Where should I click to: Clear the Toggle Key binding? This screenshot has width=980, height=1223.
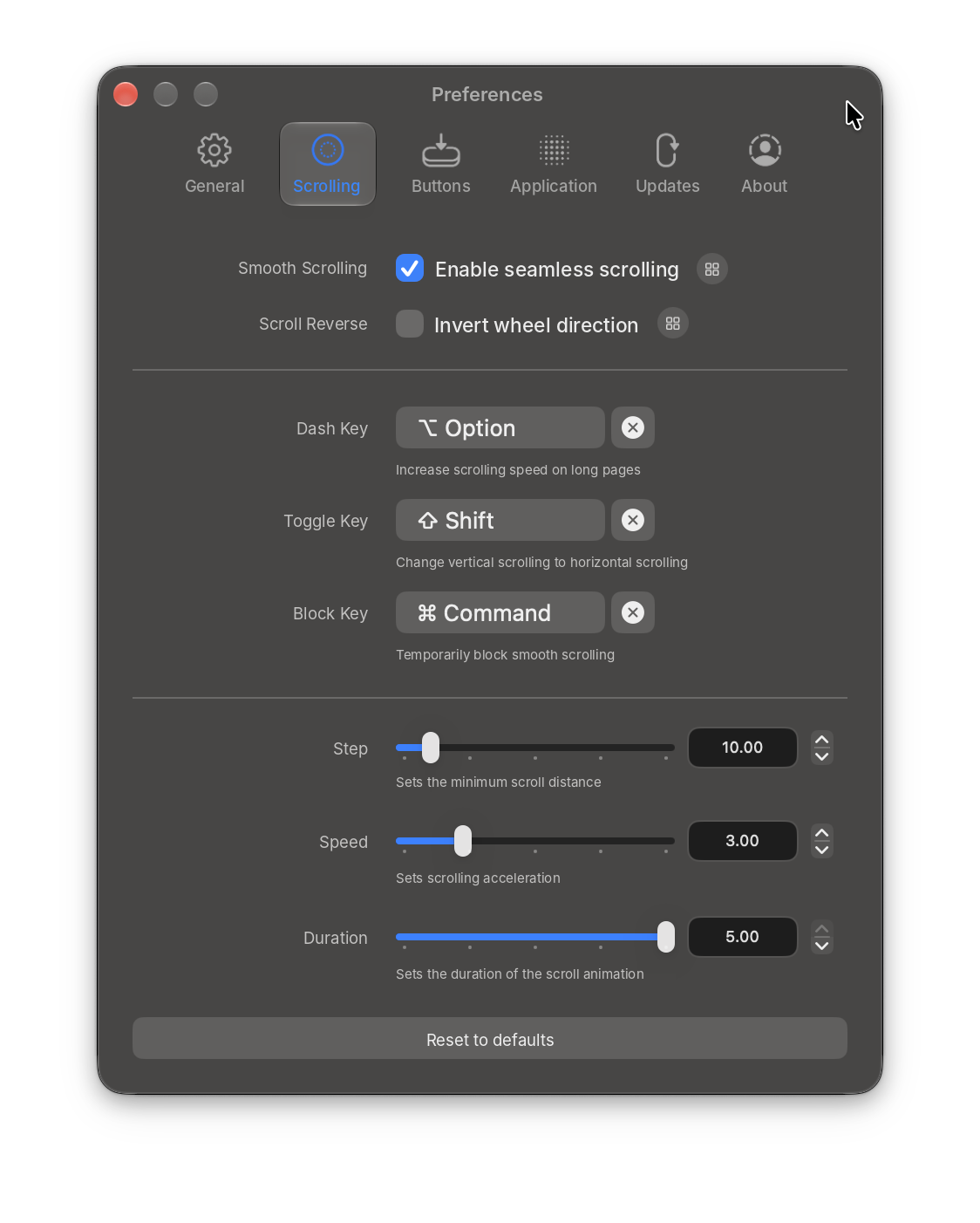[633, 520]
